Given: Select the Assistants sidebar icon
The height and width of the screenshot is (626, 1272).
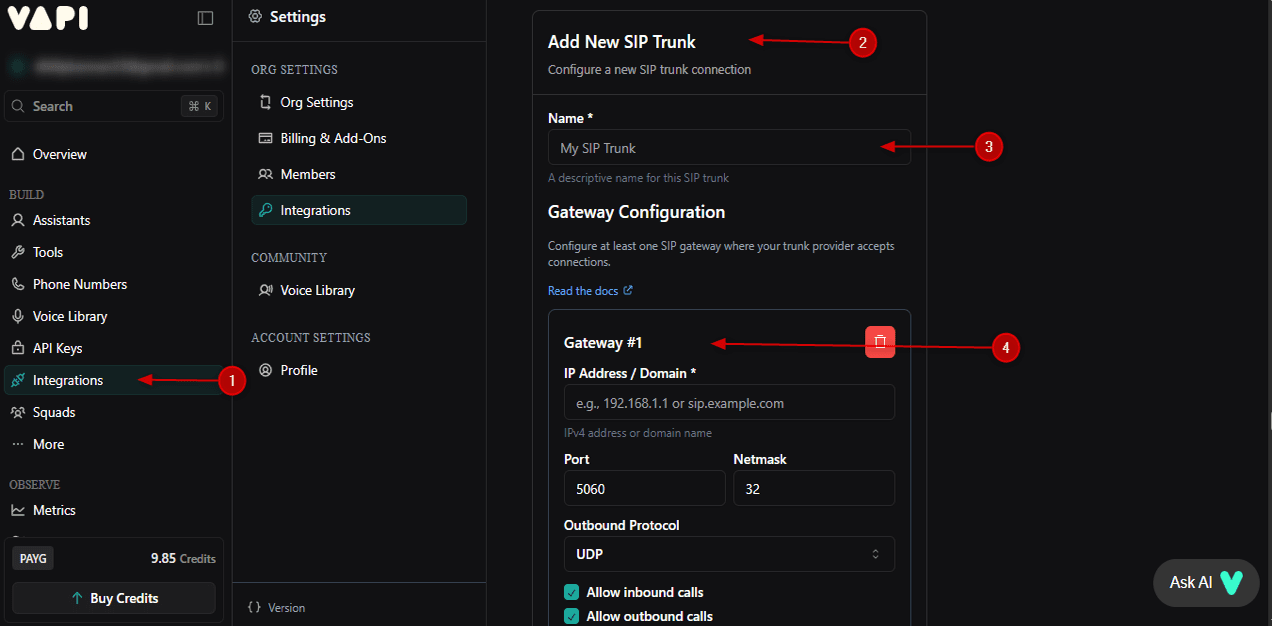Looking at the screenshot, I should coord(21,220).
